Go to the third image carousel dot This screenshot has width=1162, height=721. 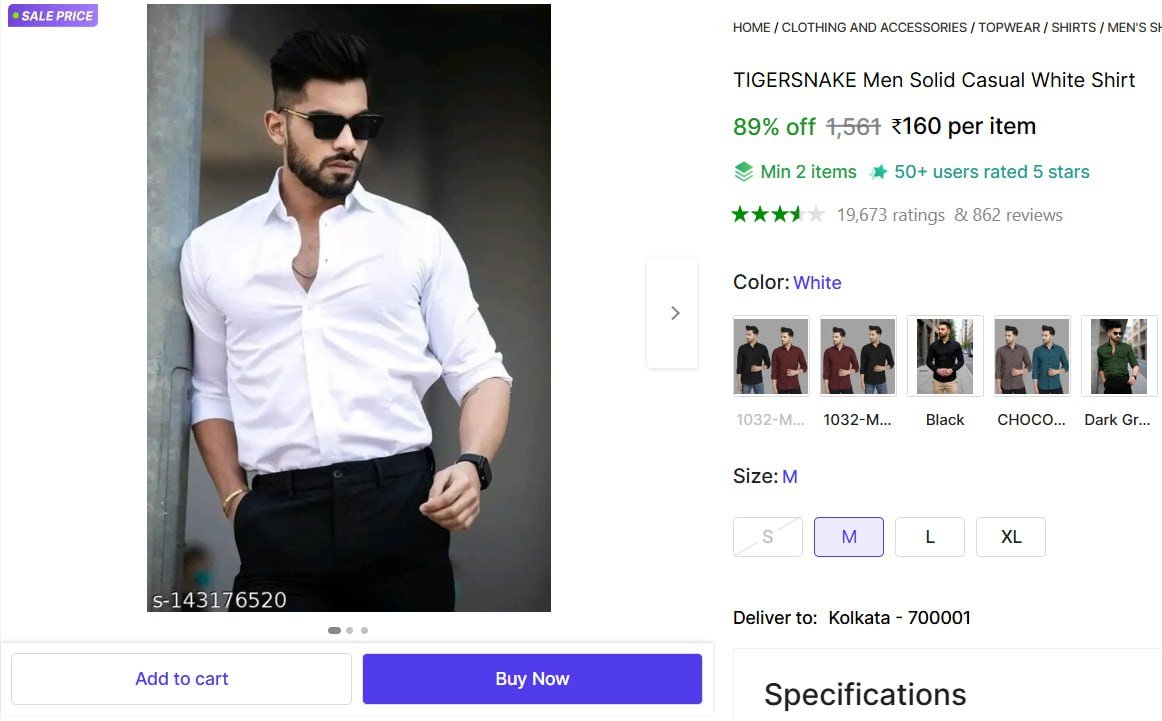(364, 630)
